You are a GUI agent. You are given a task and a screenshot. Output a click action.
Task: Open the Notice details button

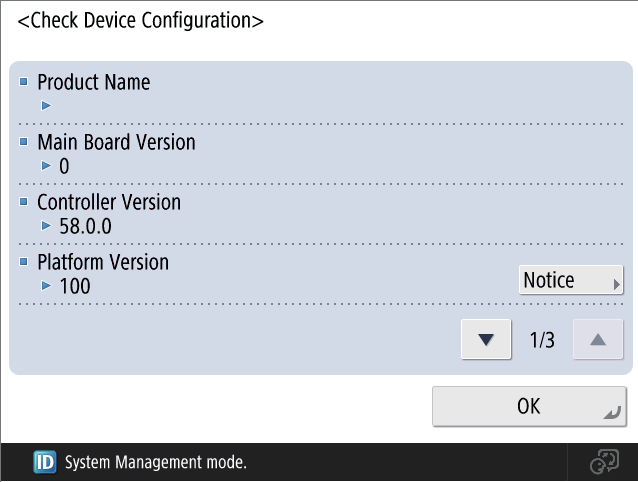571,280
